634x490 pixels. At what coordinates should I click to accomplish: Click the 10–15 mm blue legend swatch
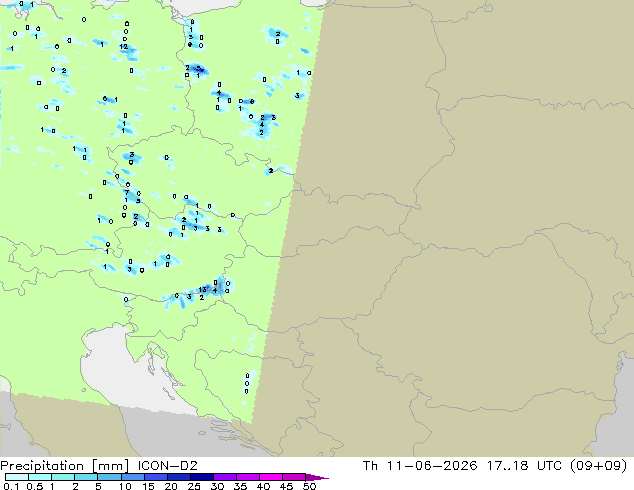pos(132,477)
